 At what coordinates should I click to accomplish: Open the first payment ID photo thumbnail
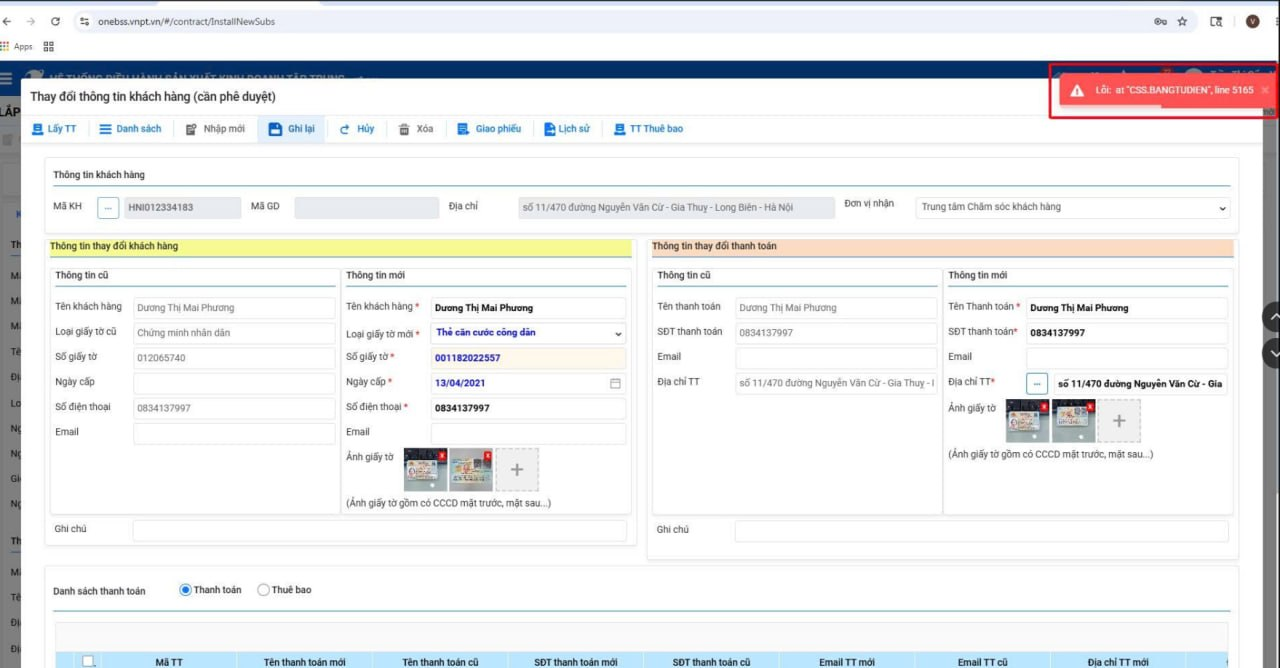coord(1027,422)
